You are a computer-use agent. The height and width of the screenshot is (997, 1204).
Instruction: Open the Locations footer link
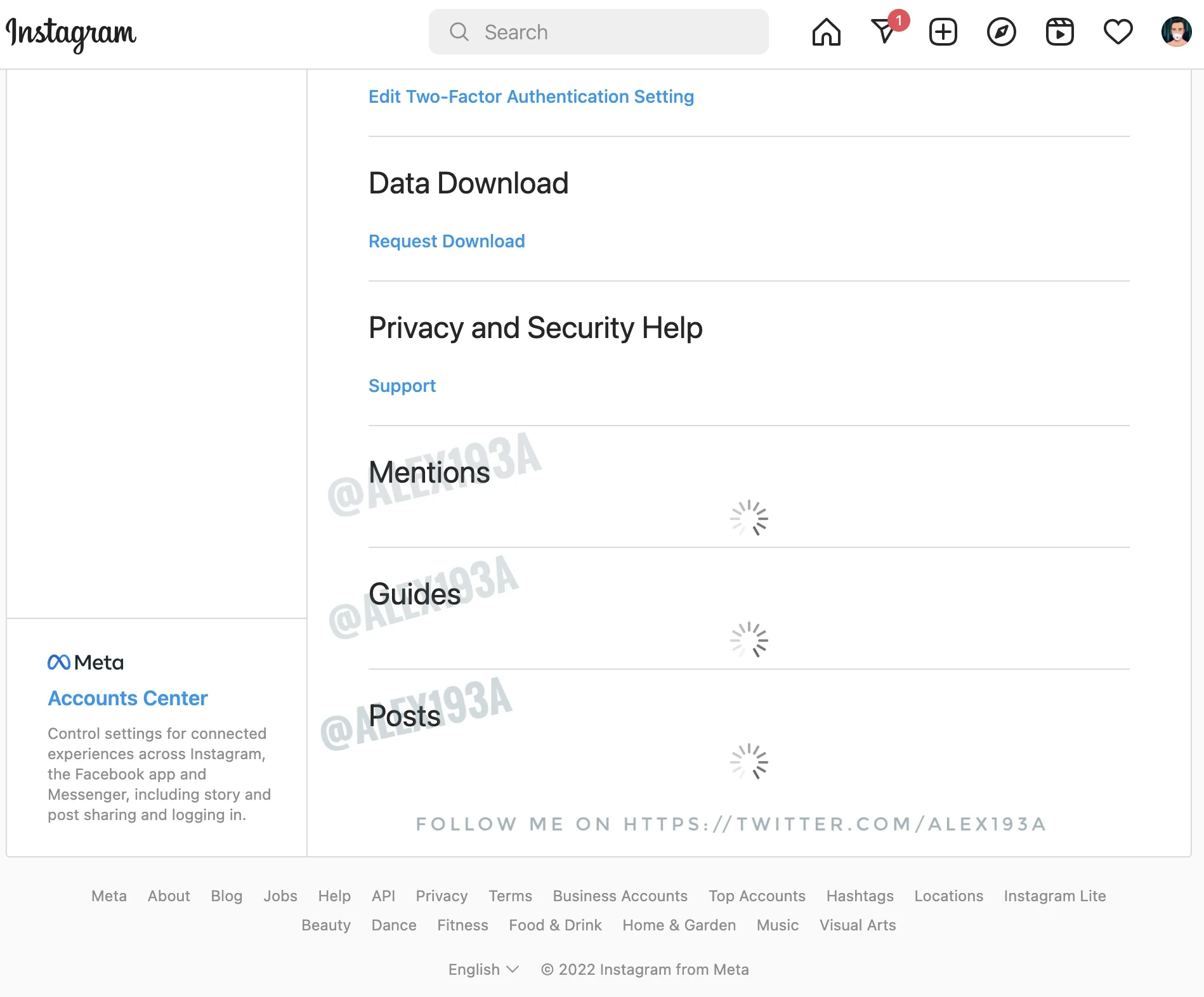948,896
